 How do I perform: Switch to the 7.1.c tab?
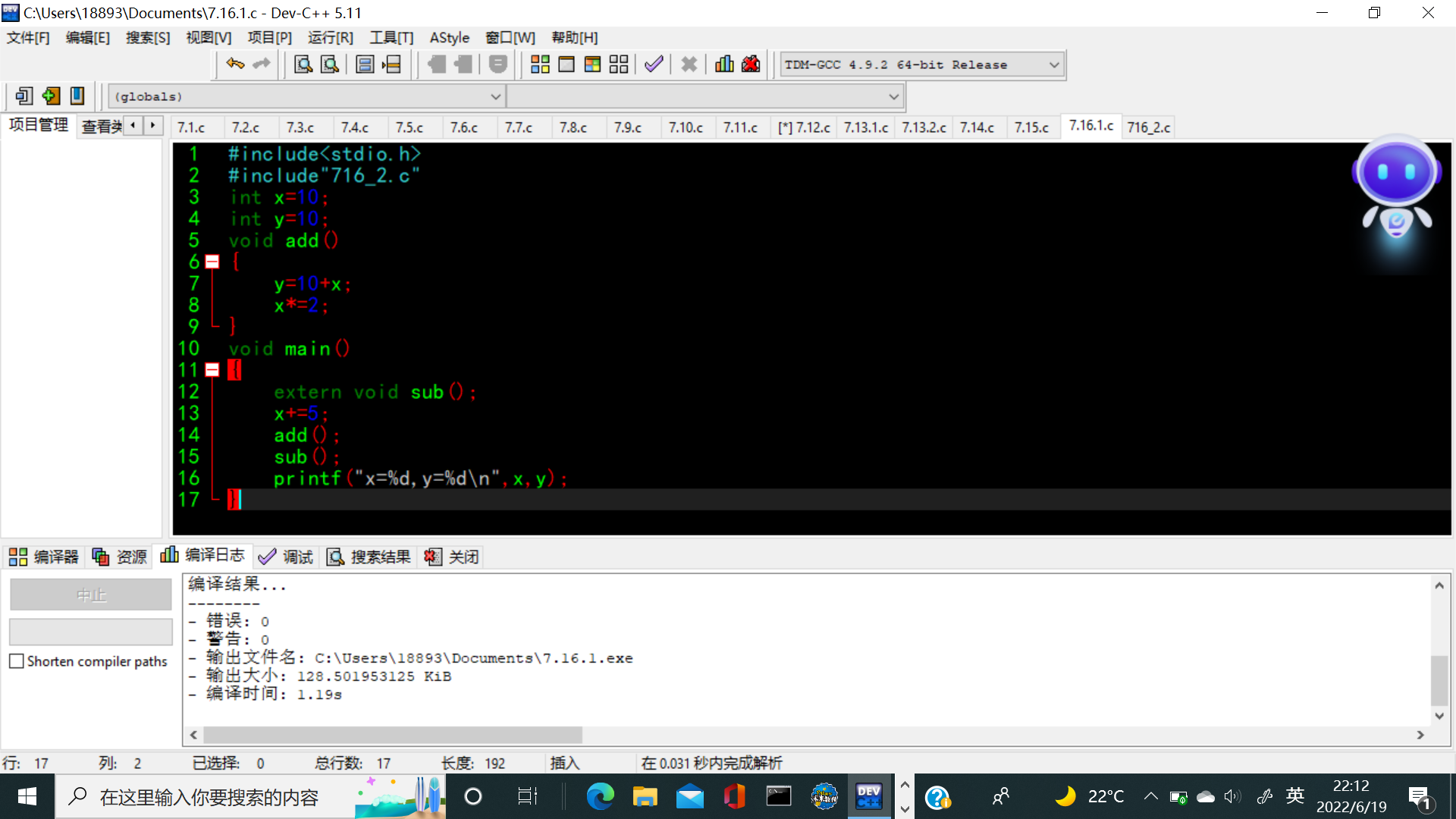[x=191, y=127]
